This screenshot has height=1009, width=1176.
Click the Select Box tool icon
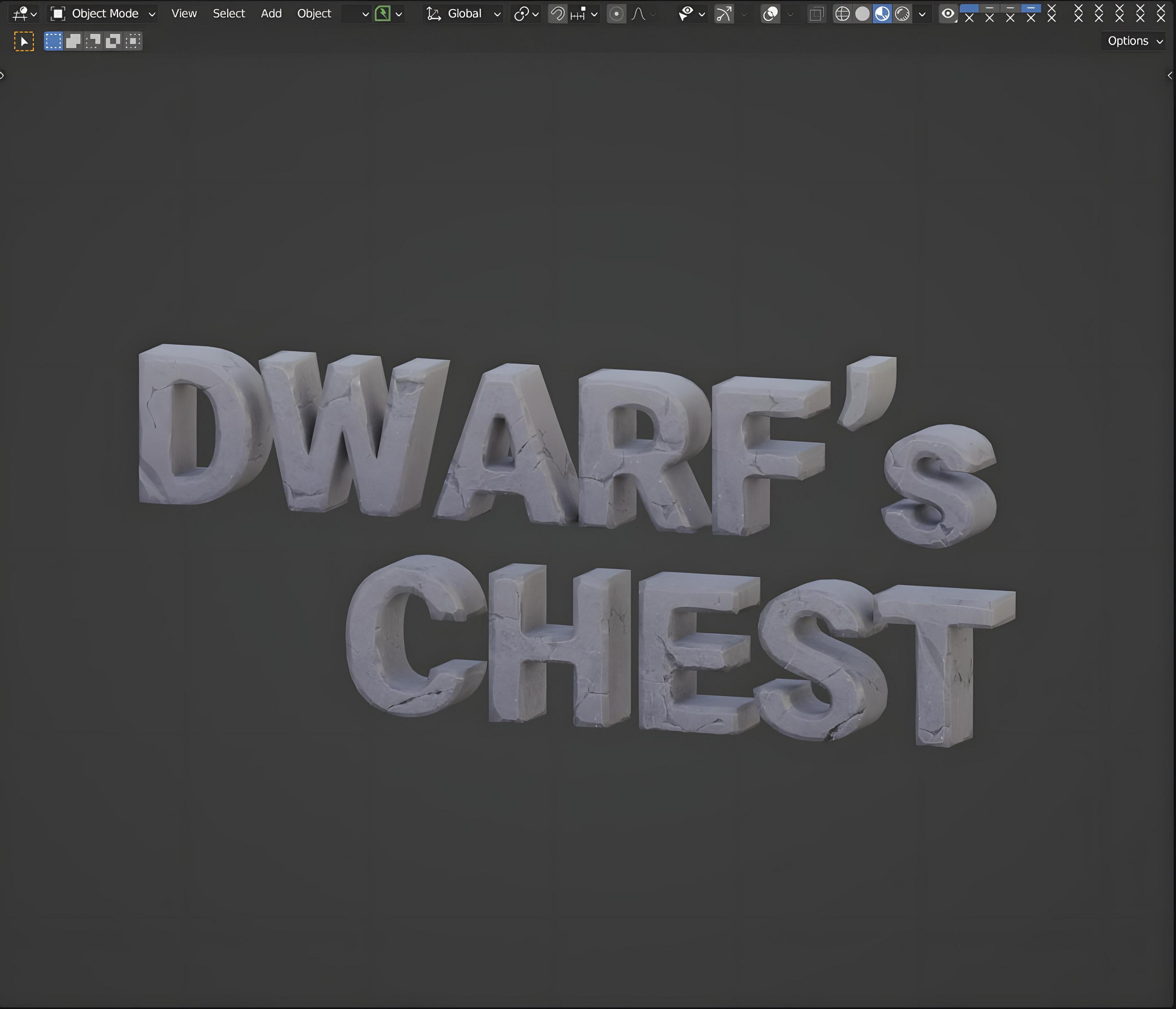click(x=24, y=41)
